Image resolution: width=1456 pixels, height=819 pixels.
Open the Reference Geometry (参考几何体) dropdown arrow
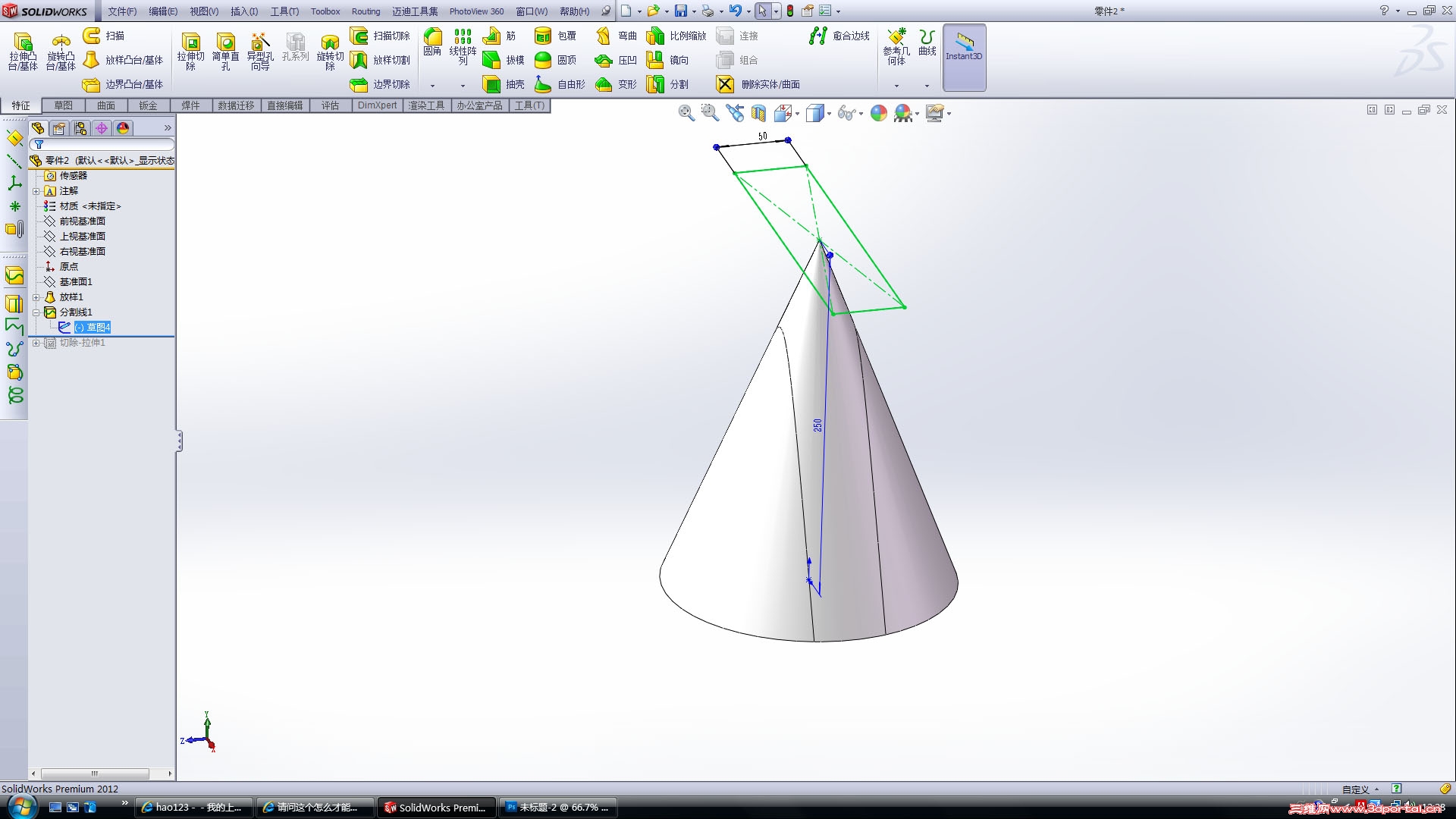pos(896,86)
